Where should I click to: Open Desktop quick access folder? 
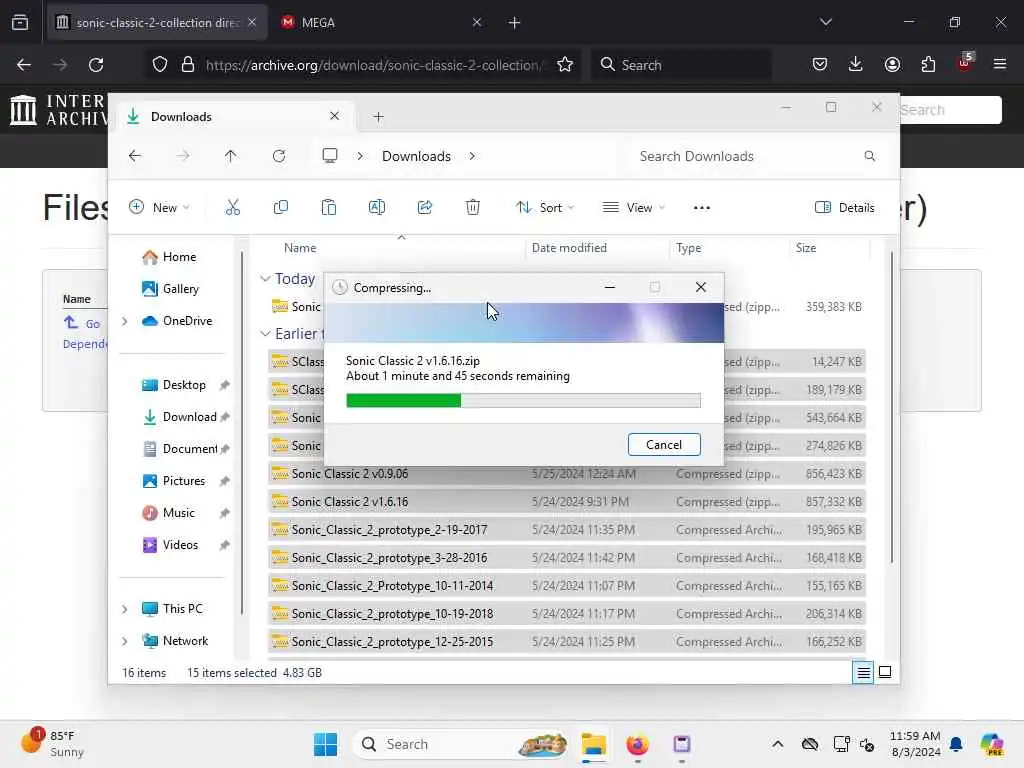click(x=174, y=385)
